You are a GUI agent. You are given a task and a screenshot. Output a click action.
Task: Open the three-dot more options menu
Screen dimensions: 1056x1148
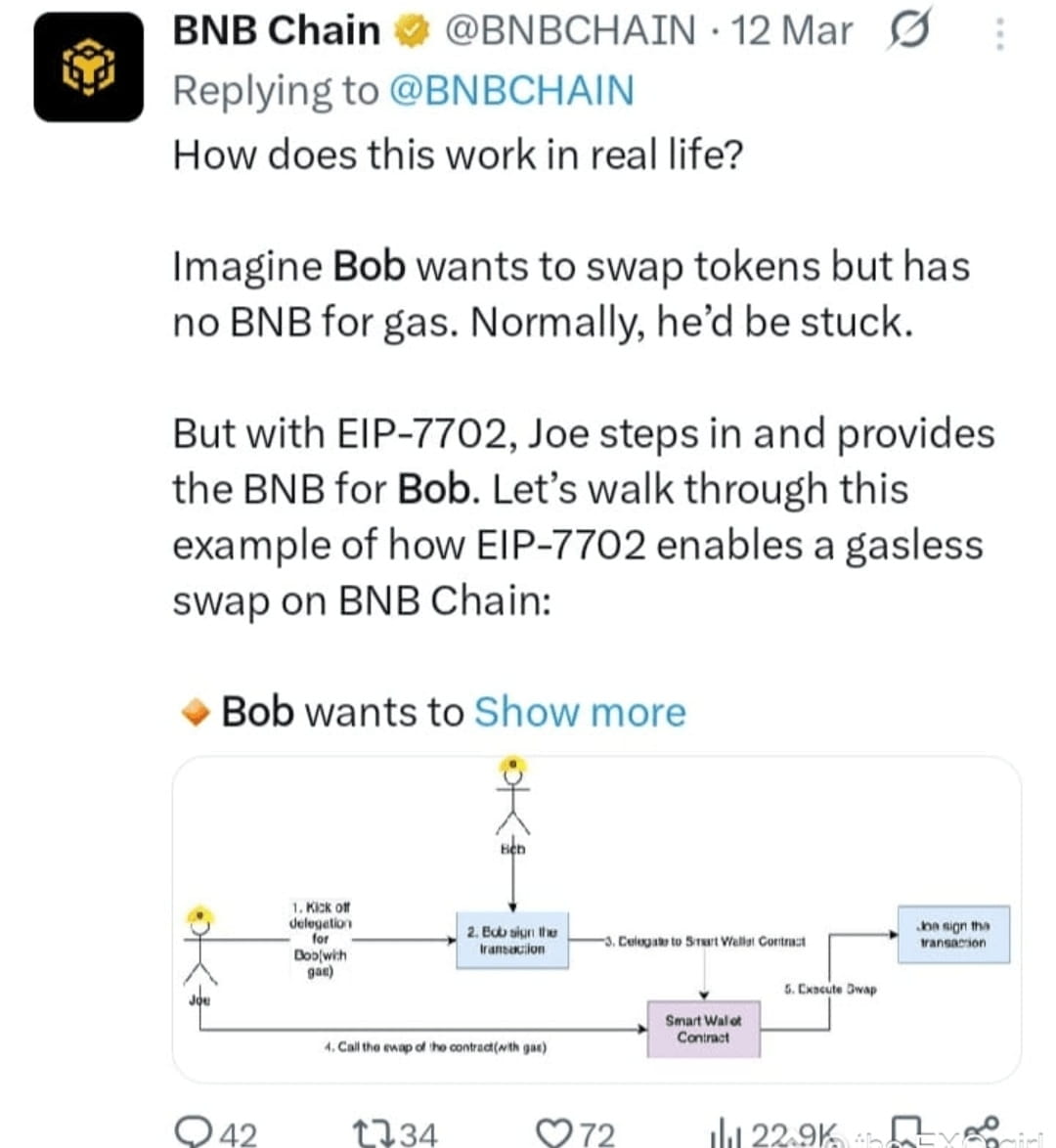pos(999,33)
